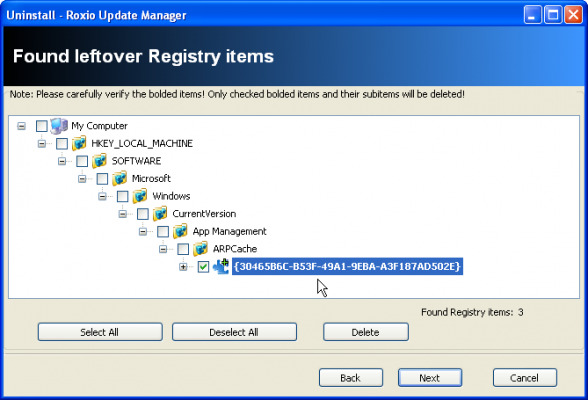Click the CurrentVersion registry folder icon
This screenshot has height=400, width=588.
160,214
